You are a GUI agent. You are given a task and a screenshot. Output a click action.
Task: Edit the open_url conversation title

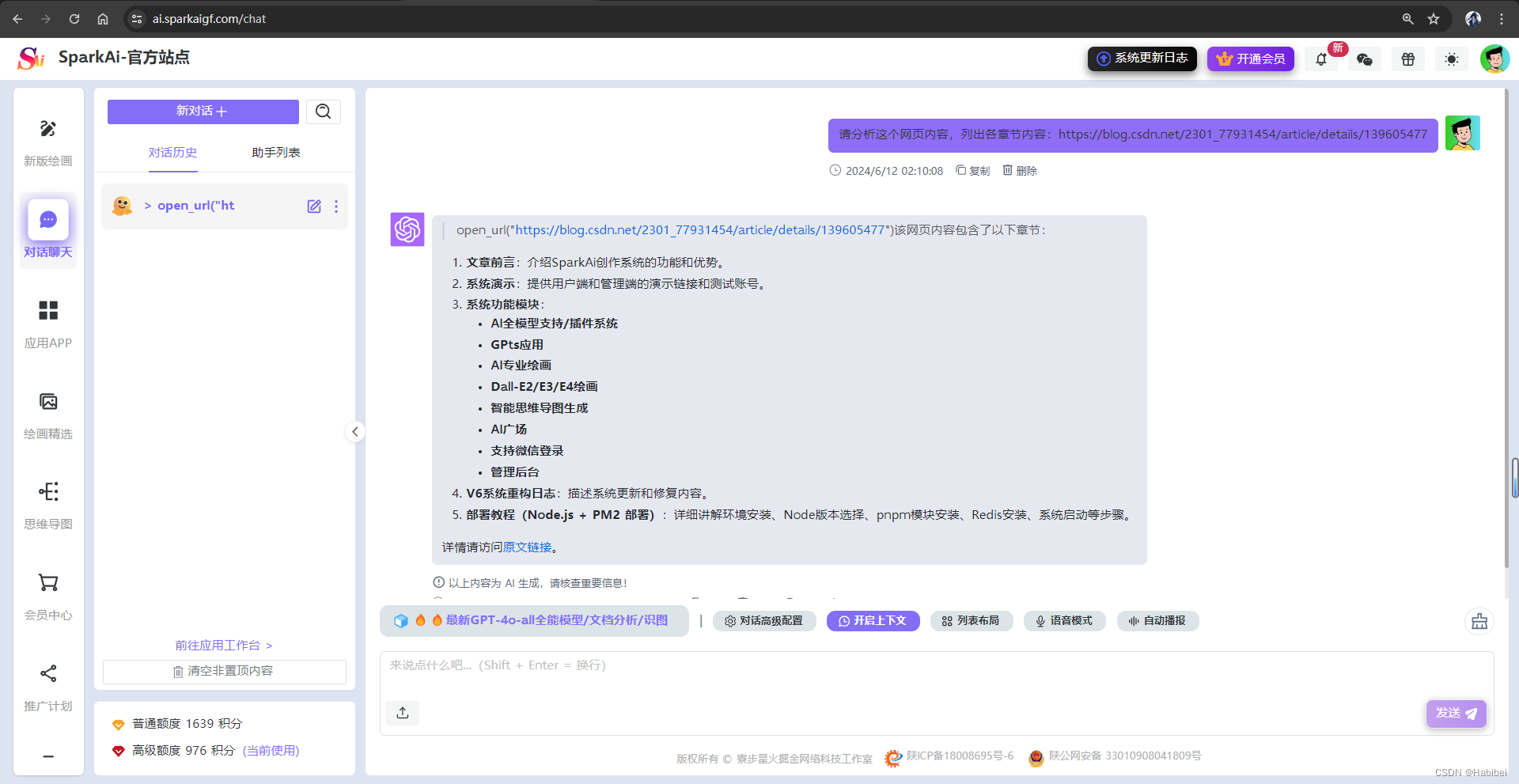(x=314, y=206)
